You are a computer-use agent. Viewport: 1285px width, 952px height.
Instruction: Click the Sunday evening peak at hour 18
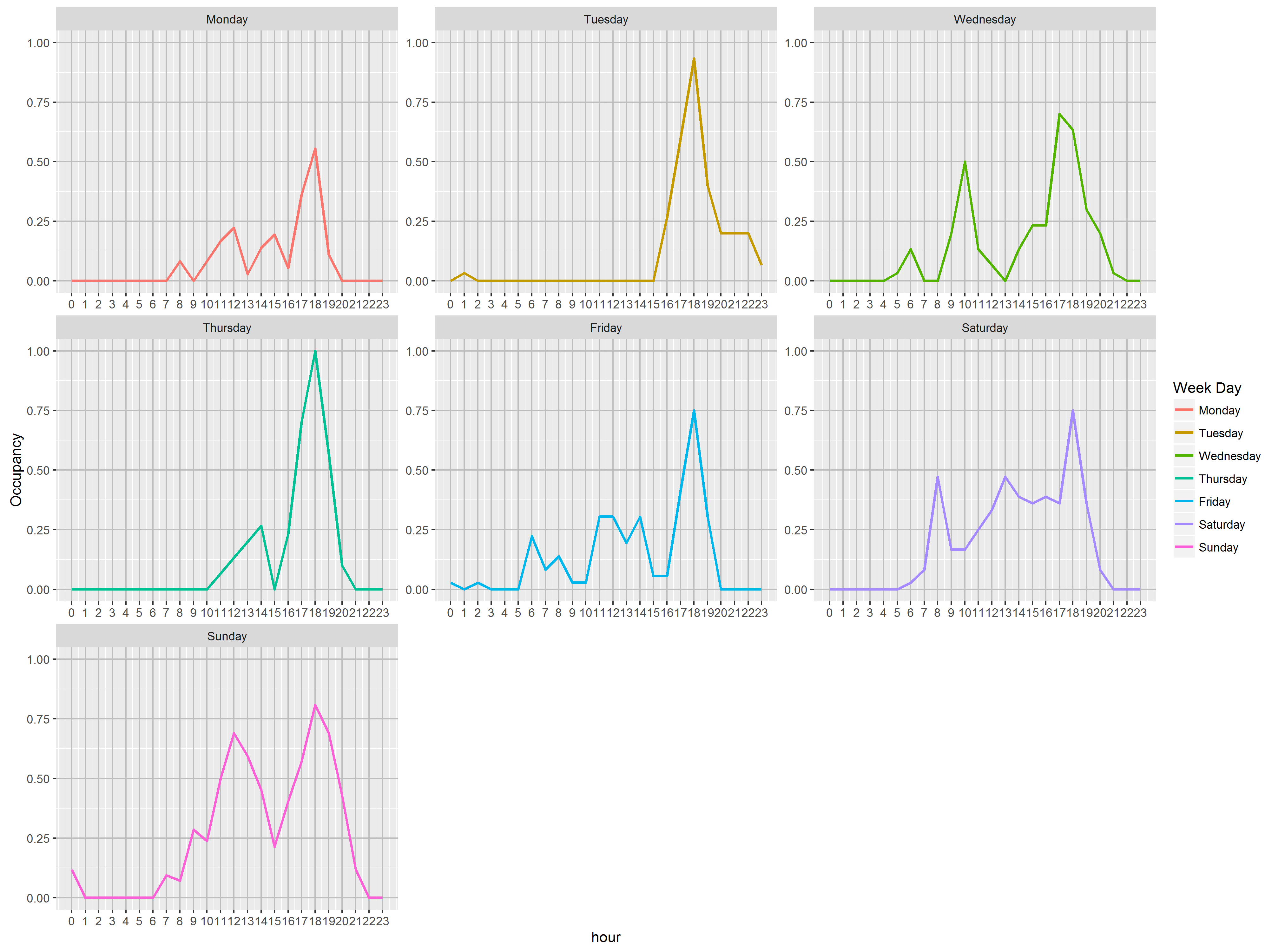(315, 705)
